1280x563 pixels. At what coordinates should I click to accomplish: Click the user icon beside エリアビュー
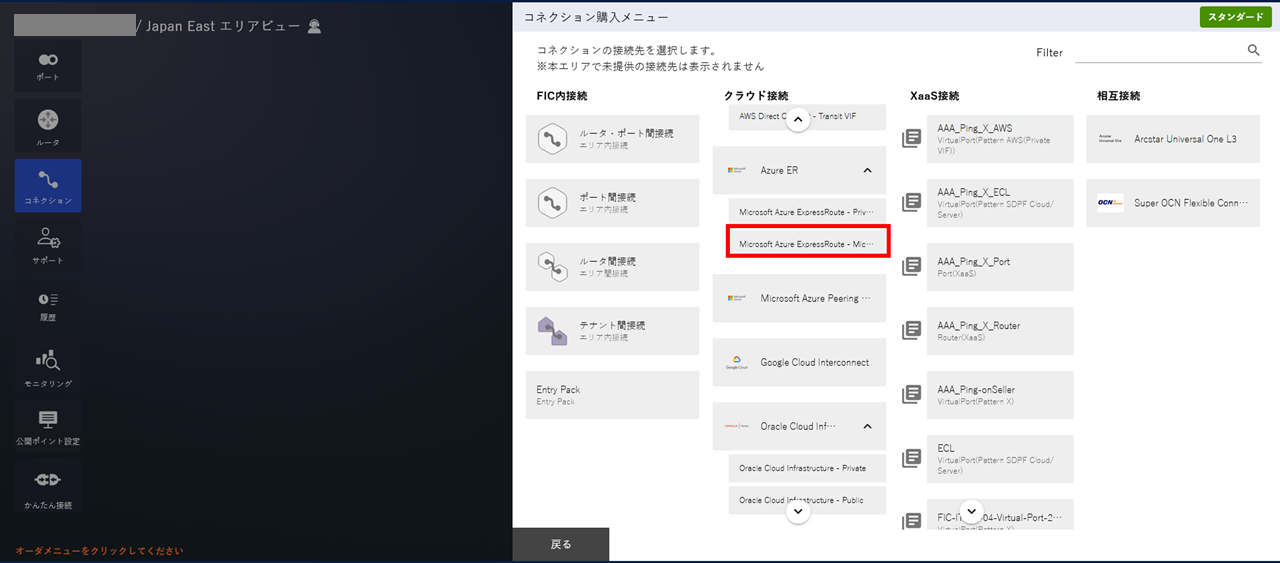[x=314, y=27]
